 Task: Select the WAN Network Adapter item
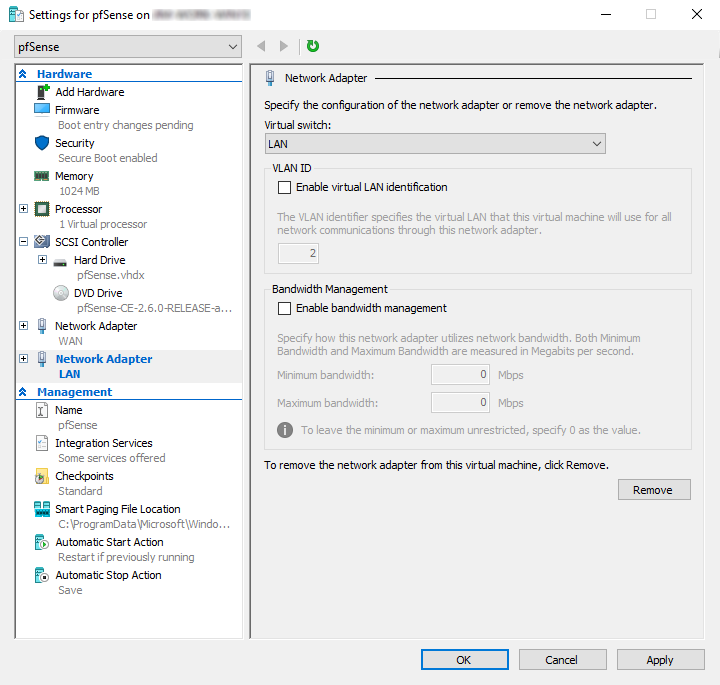[96, 326]
